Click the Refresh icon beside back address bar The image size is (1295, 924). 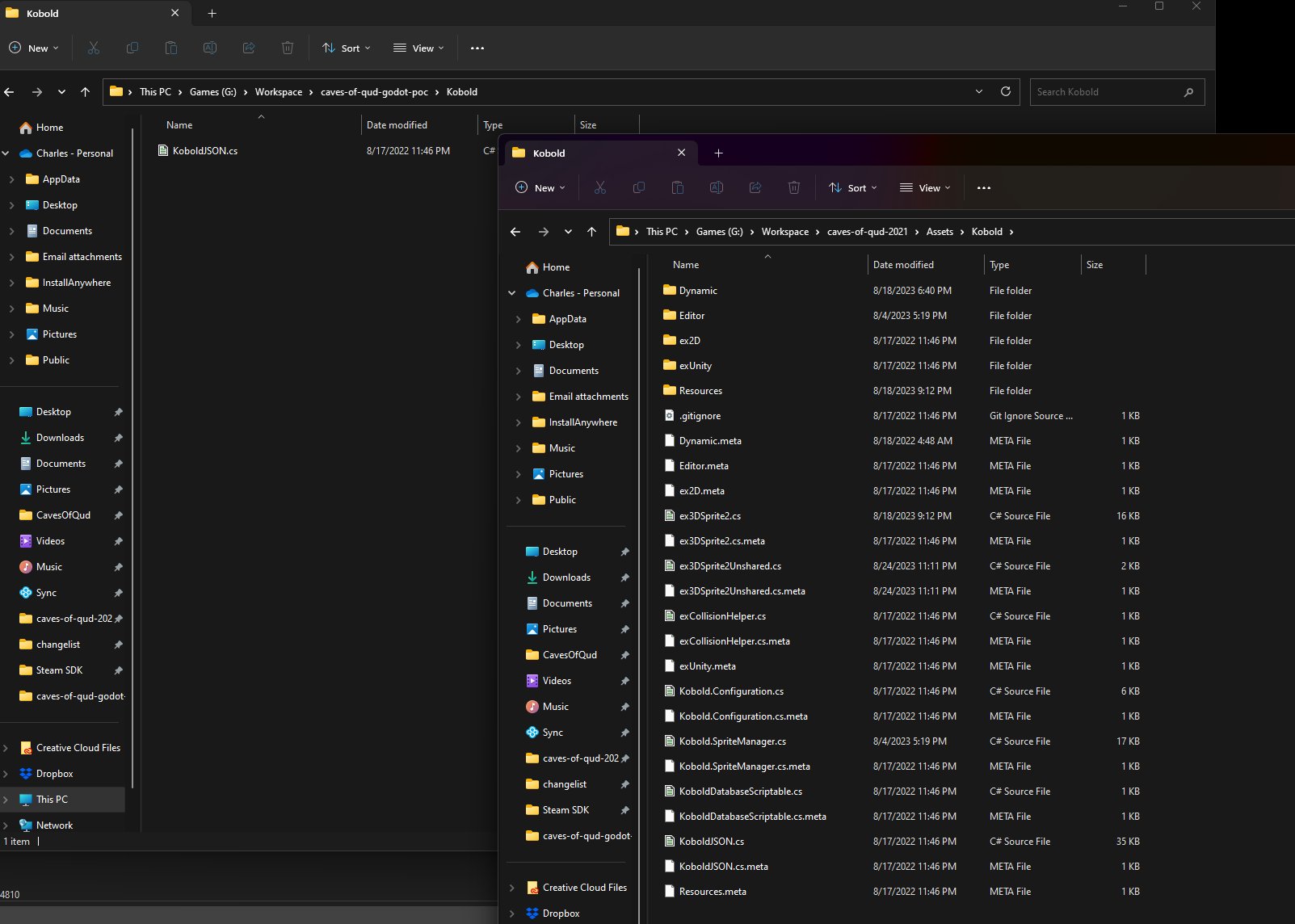[x=1006, y=91]
